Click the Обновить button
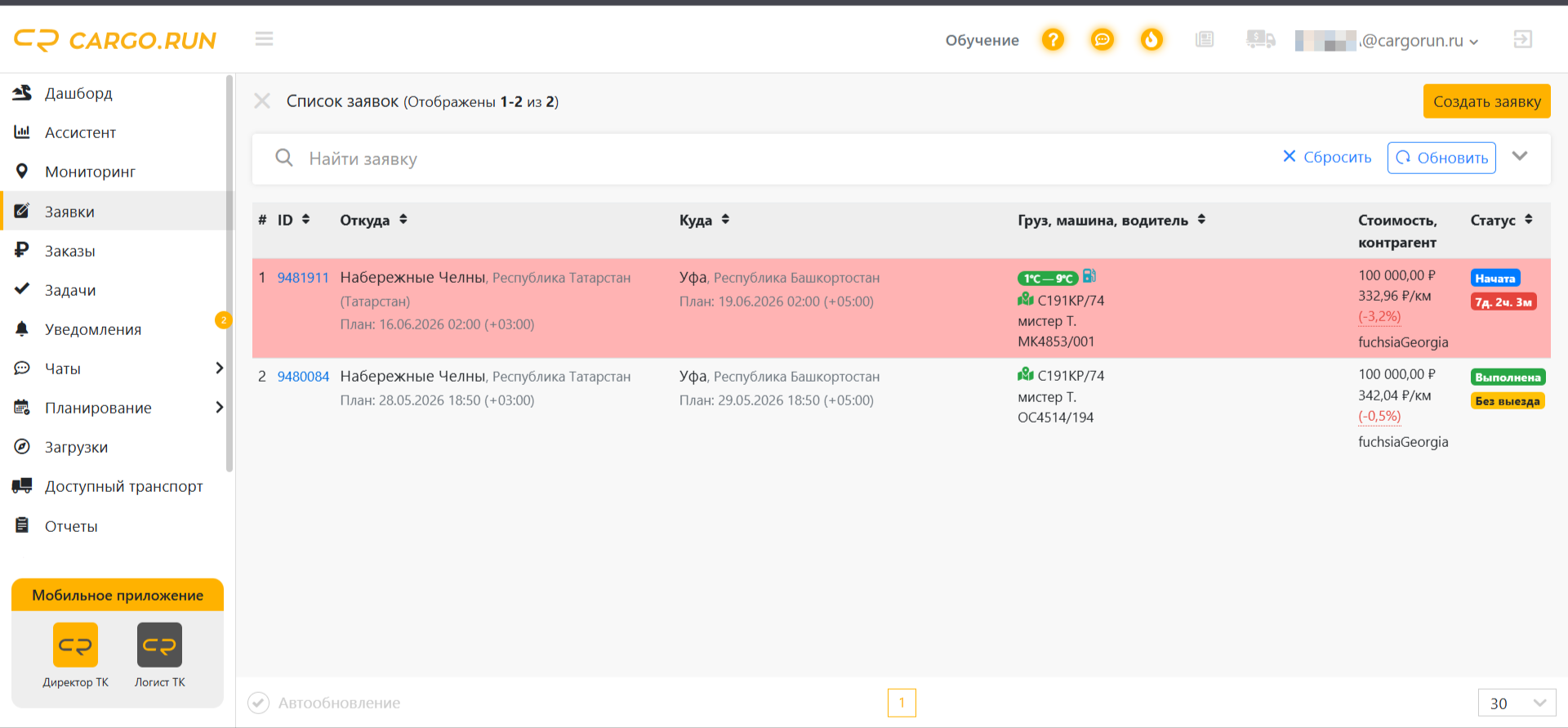Image resolution: width=1568 pixels, height=728 pixels. pos(1441,158)
